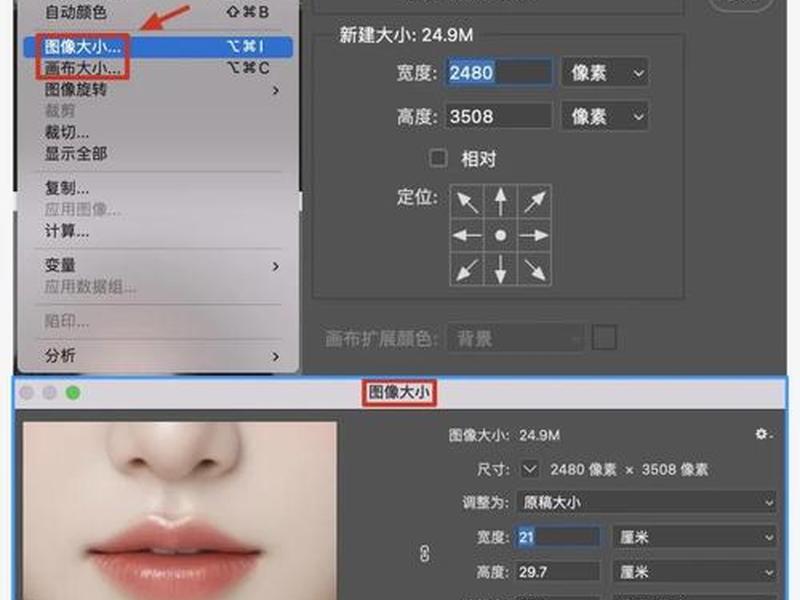Select top-left anchor arrow in 定位 grid
800x600 pixels.
(x=467, y=202)
